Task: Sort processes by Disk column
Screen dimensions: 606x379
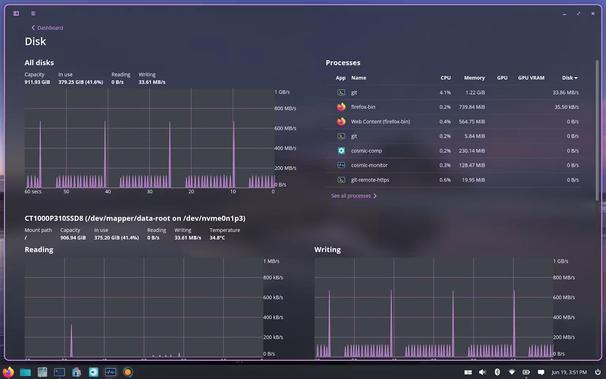Action: [x=569, y=78]
